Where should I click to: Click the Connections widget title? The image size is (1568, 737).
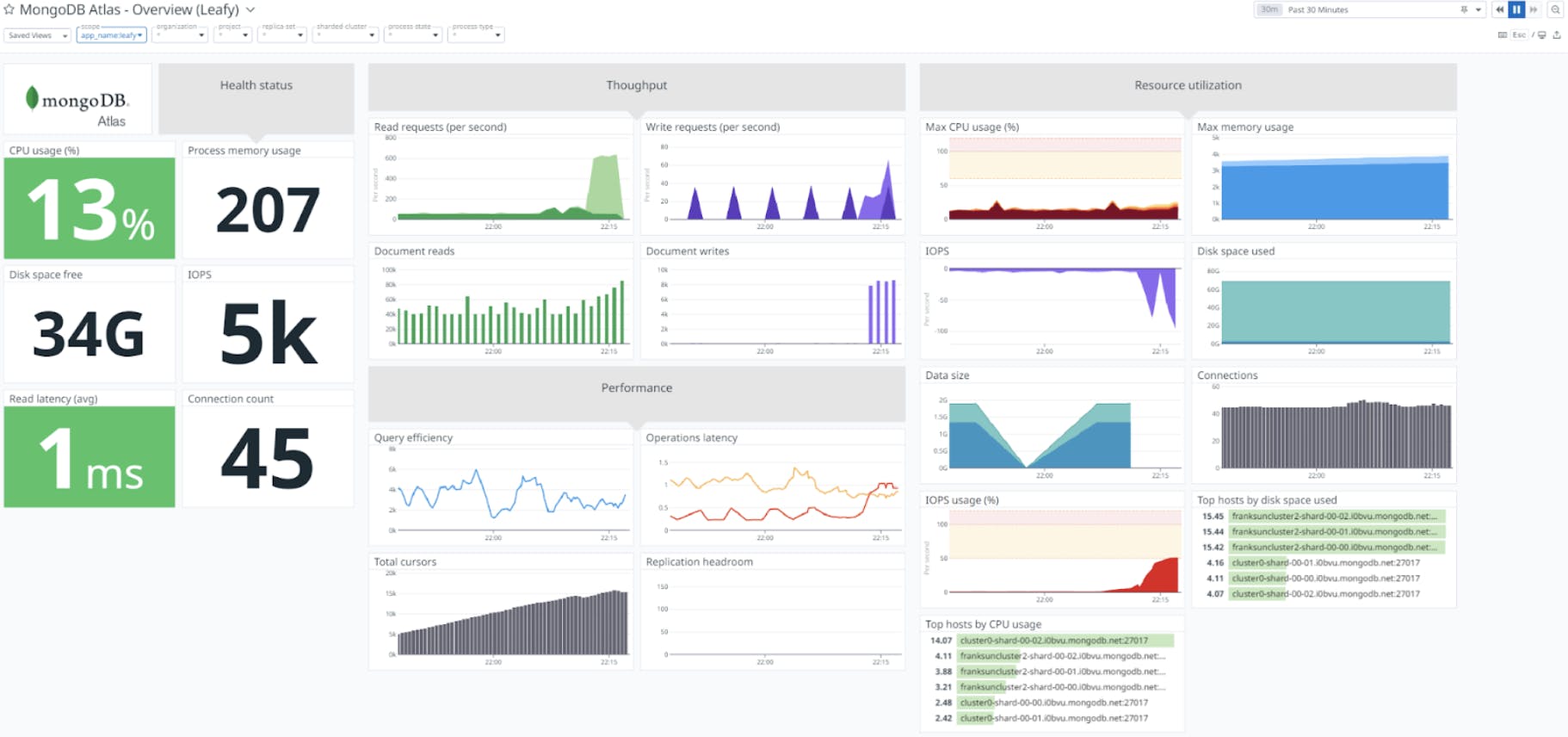(1227, 375)
